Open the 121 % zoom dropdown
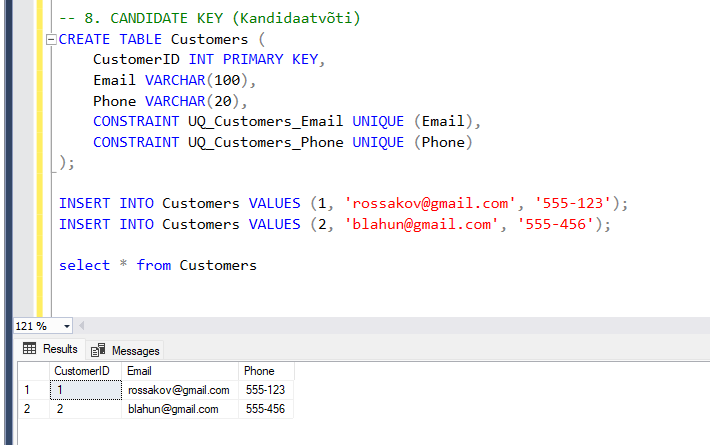 coord(67,327)
